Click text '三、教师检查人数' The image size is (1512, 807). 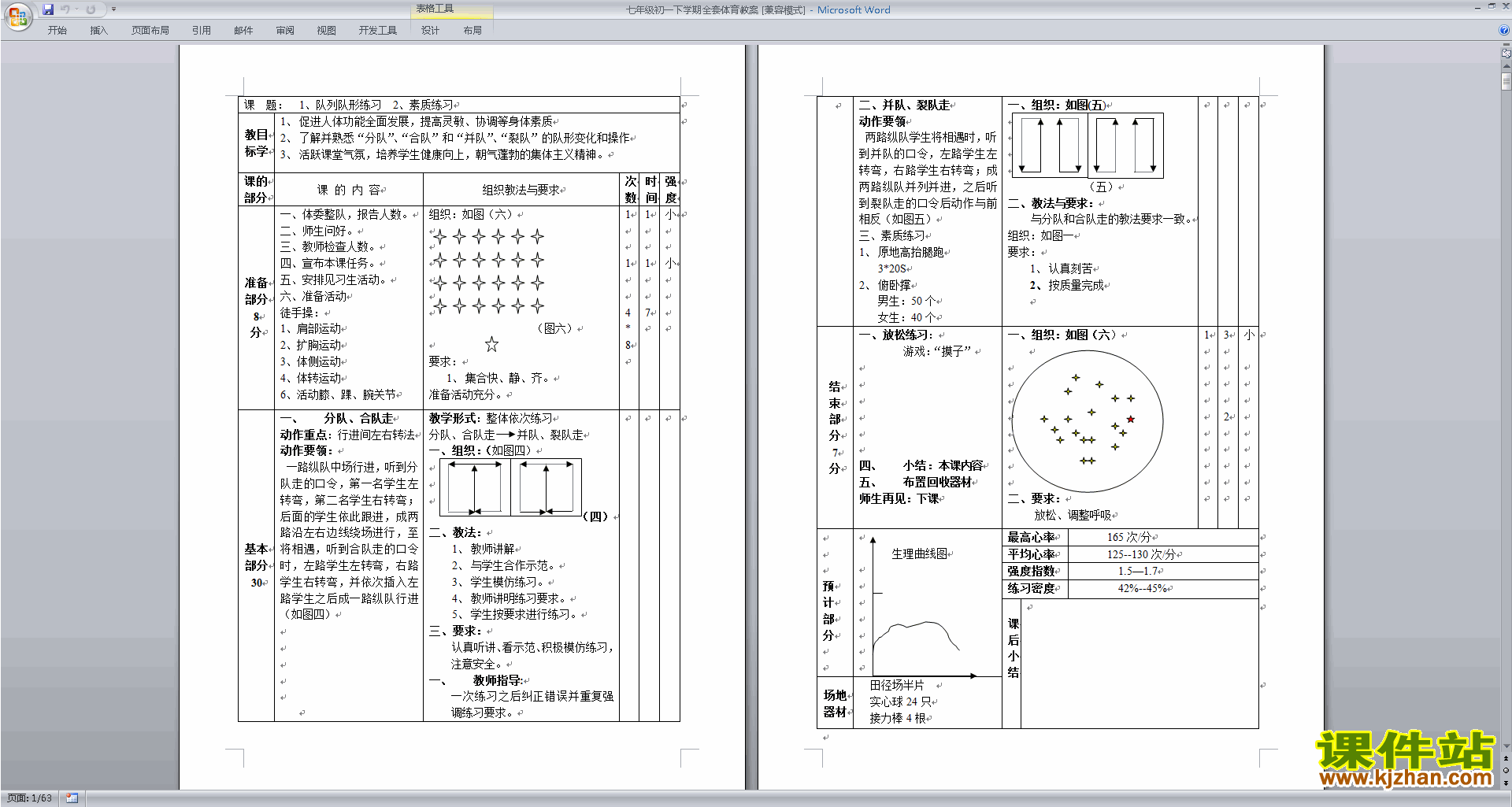pos(328,246)
